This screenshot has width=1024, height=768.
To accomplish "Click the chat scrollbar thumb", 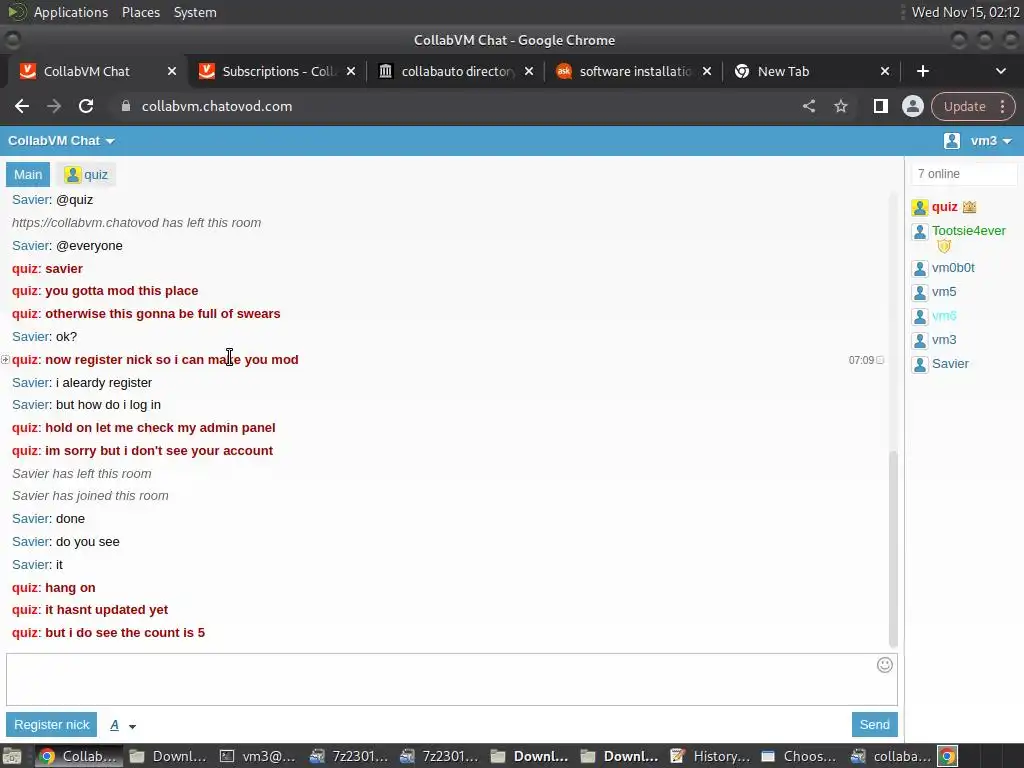I will (893, 547).
